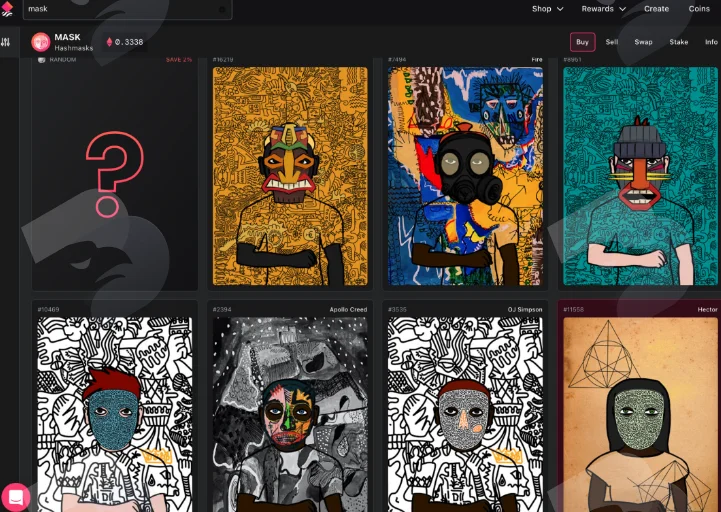Open the Coins page
721x512 pixels.
pos(699,9)
